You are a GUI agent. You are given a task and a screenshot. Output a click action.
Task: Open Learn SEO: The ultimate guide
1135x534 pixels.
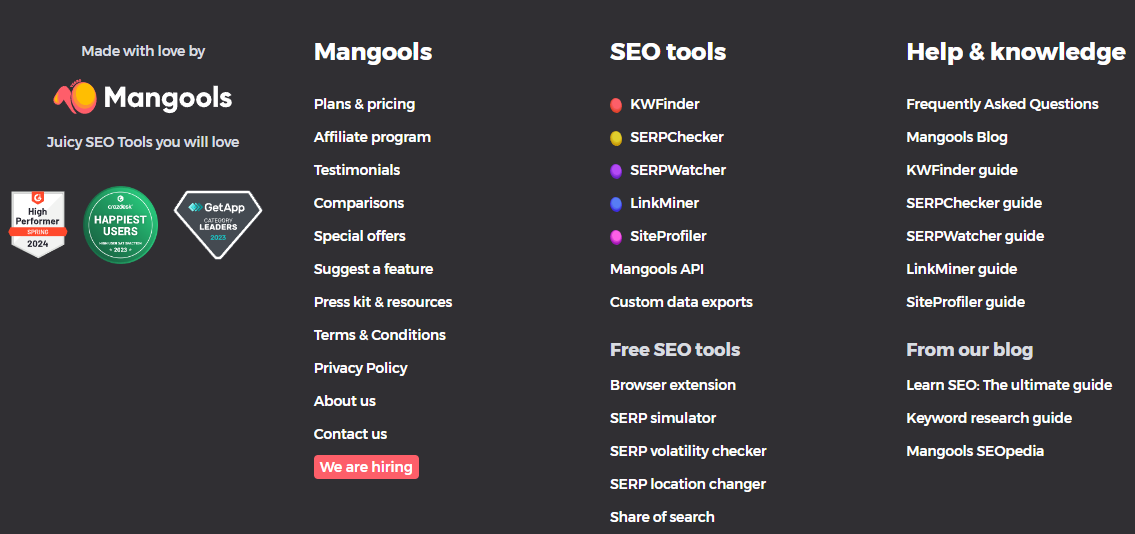tap(1009, 385)
